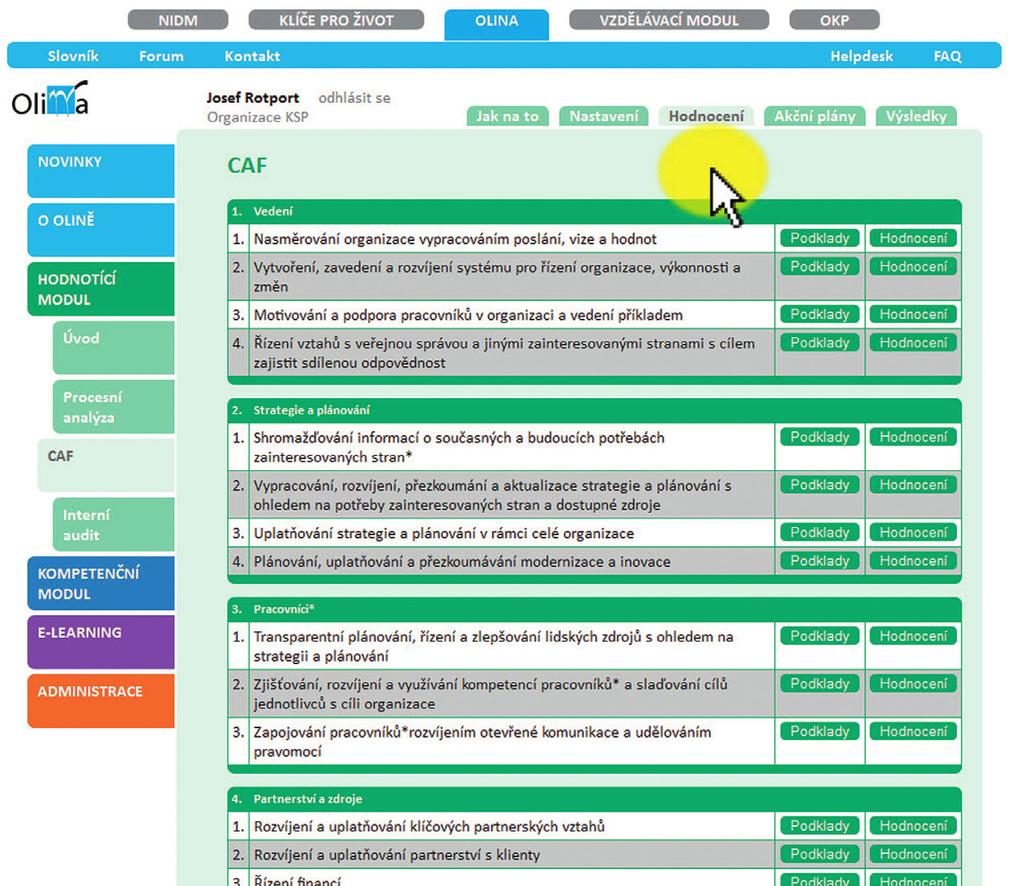Switch to the Výsledky tab
The width and height of the screenshot is (1024, 886).
click(x=916, y=116)
